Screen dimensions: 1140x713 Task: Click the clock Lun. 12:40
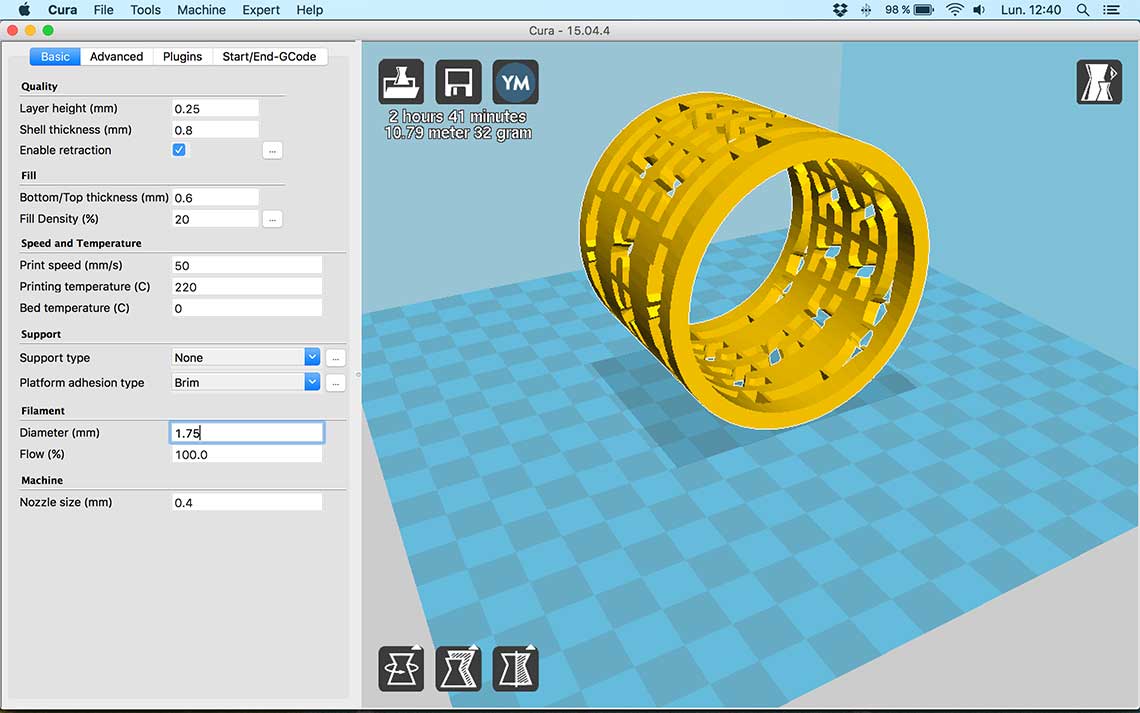1031,9
